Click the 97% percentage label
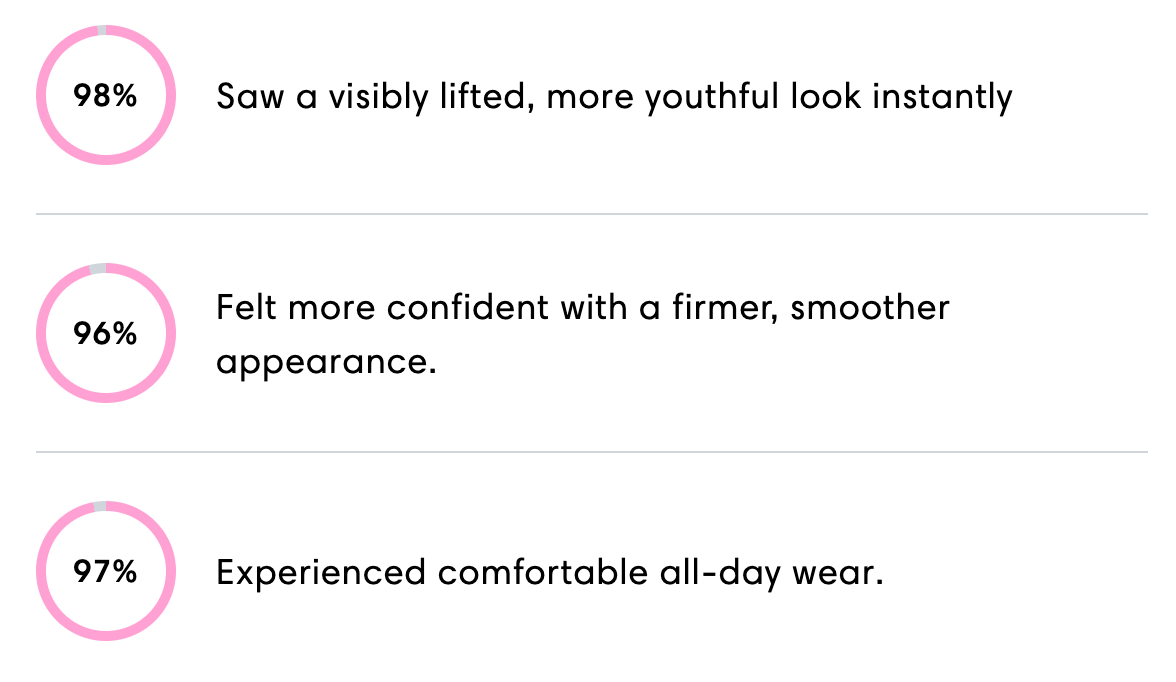 (105, 572)
